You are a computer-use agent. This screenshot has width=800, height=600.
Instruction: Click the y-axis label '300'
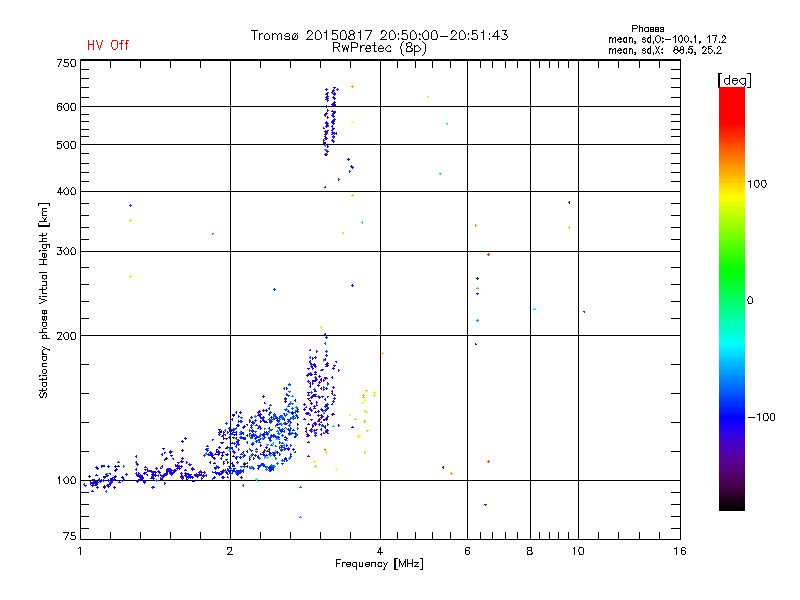click(66, 252)
